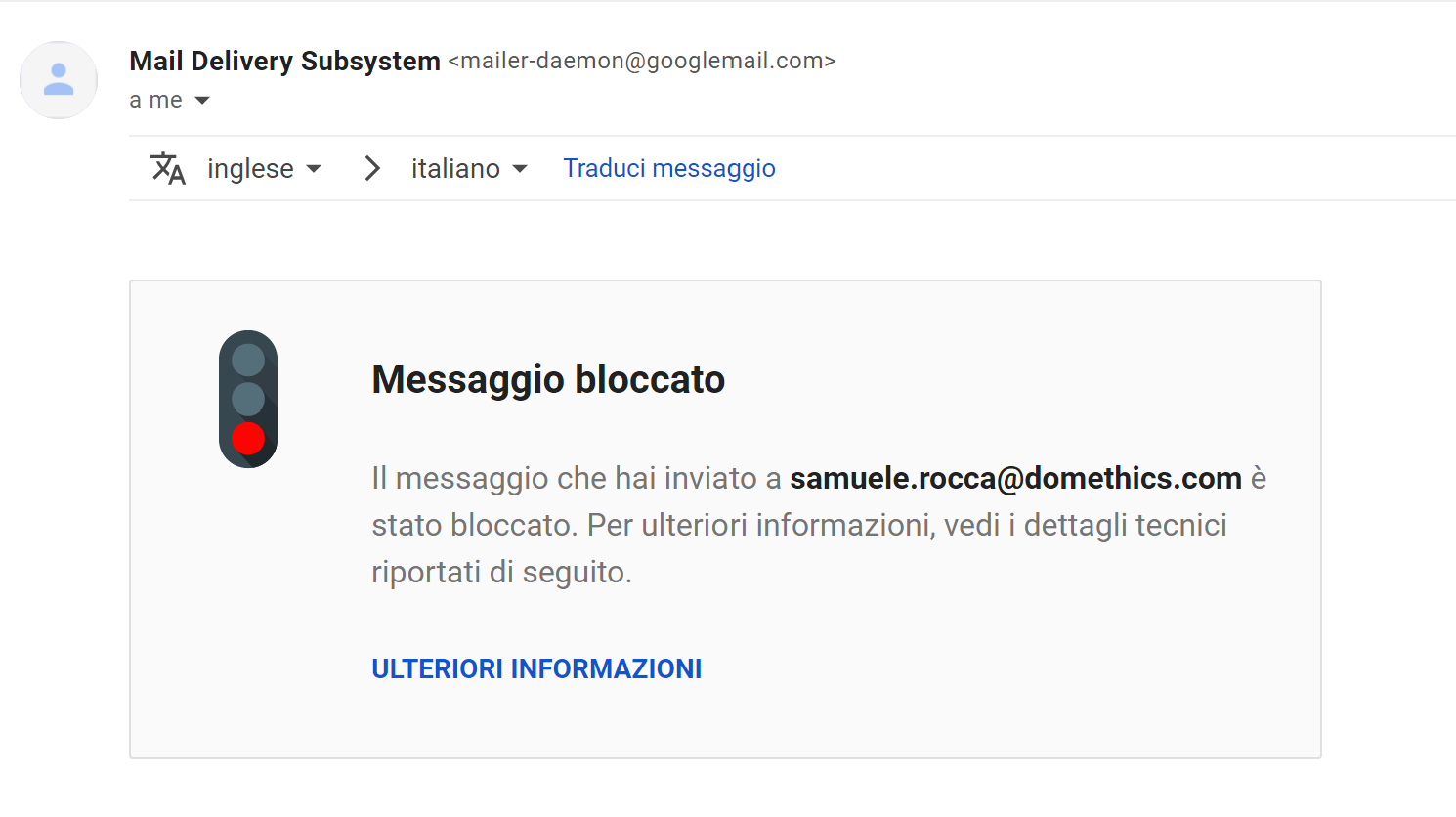Click the translate language icon
Viewport: 1456px width, 817px height.
click(x=168, y=168)
